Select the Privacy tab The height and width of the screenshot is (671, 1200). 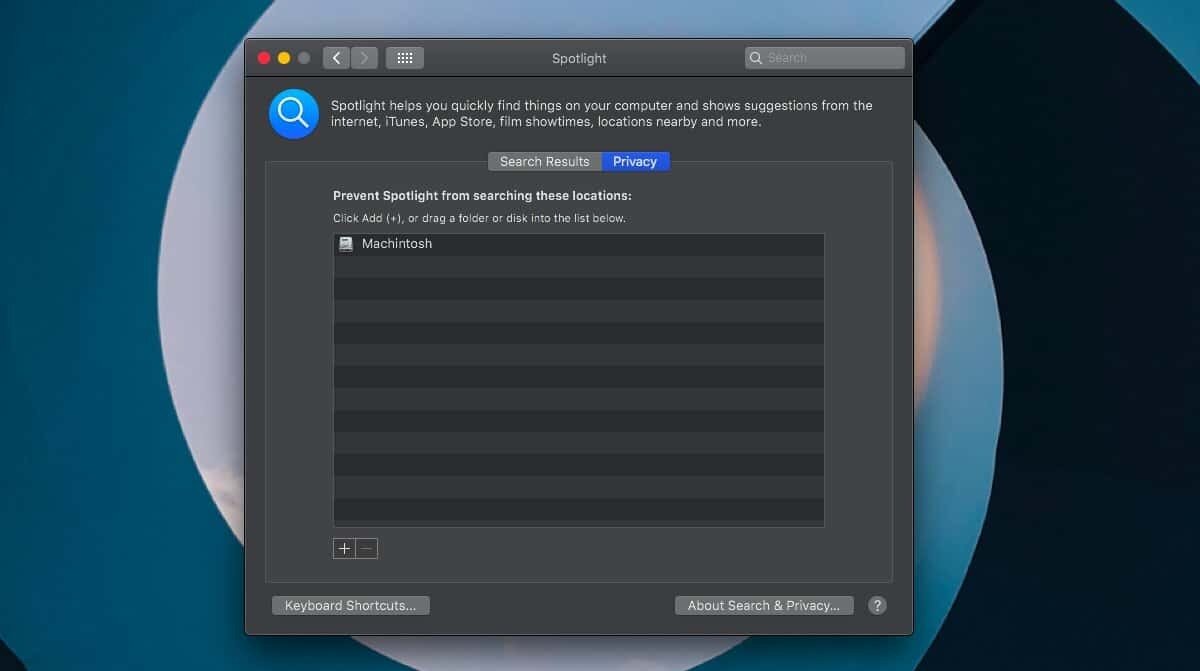634,161
